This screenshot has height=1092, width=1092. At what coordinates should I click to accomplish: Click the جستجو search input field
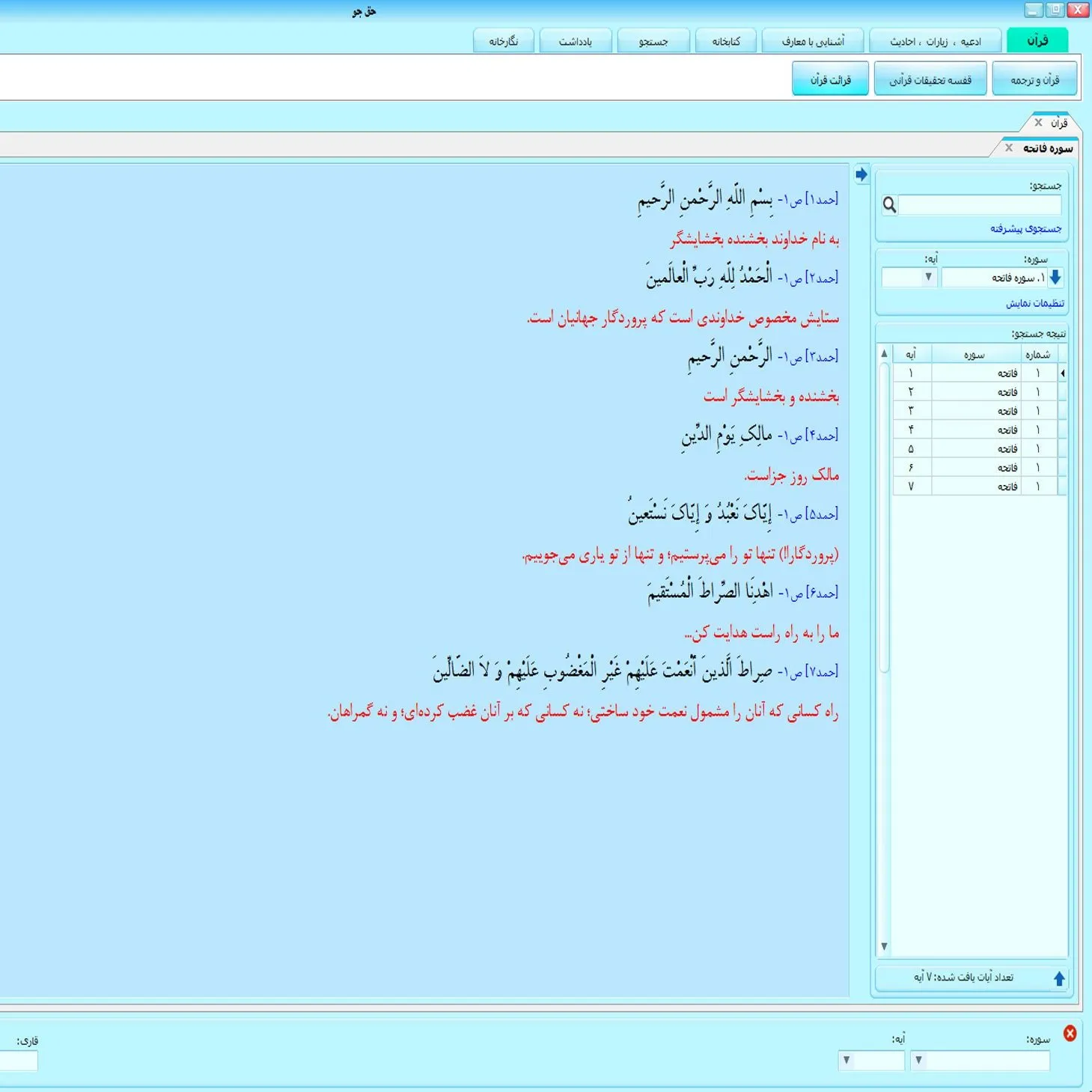pos(979,205)
